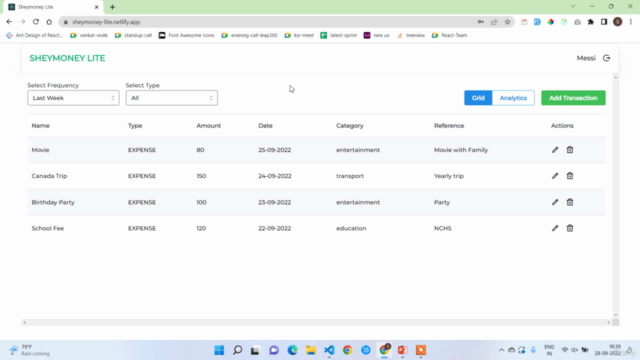Open Windows Start menu
Screen dimensions: 640x360
(x=219, y=350)
